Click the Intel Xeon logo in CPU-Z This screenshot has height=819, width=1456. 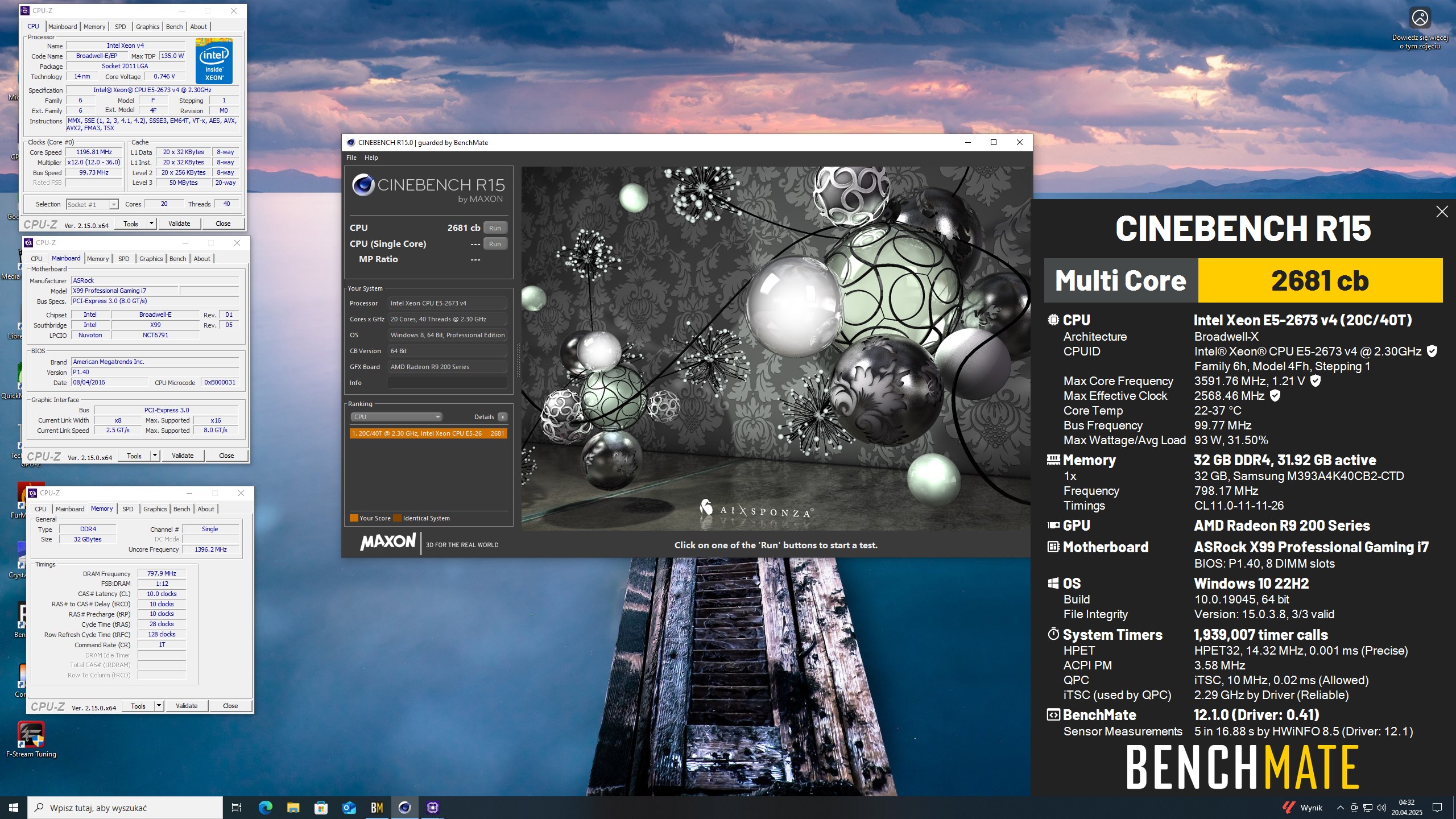click(214, 61)
